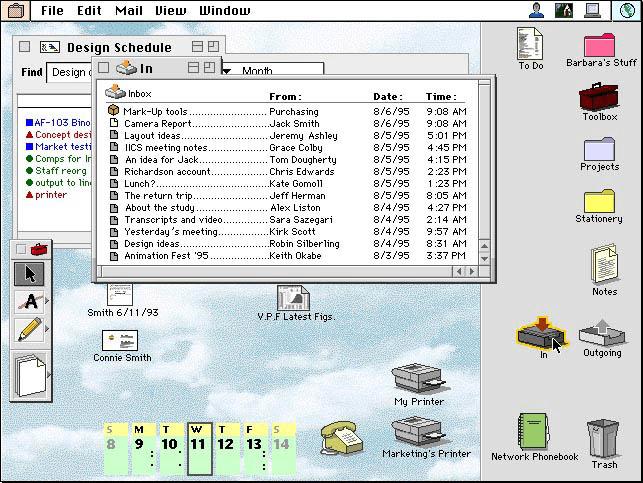Open the Smith 6/11/93 document
Viewport: 643px width, 483px height.
click(x=120, y=294)
